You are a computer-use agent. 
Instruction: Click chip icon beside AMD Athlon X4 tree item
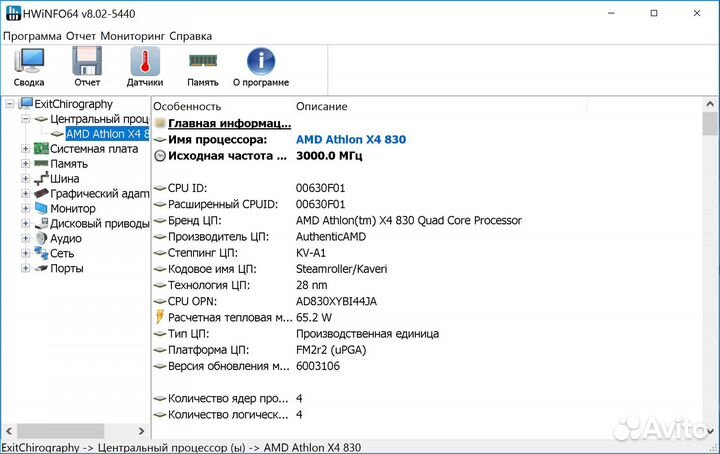[57, 134]
